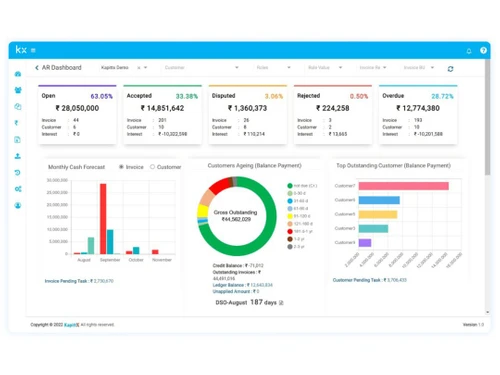Expand the Kapittx Demo company dropdown
This screenshot has height=375, width=500.
145,68
